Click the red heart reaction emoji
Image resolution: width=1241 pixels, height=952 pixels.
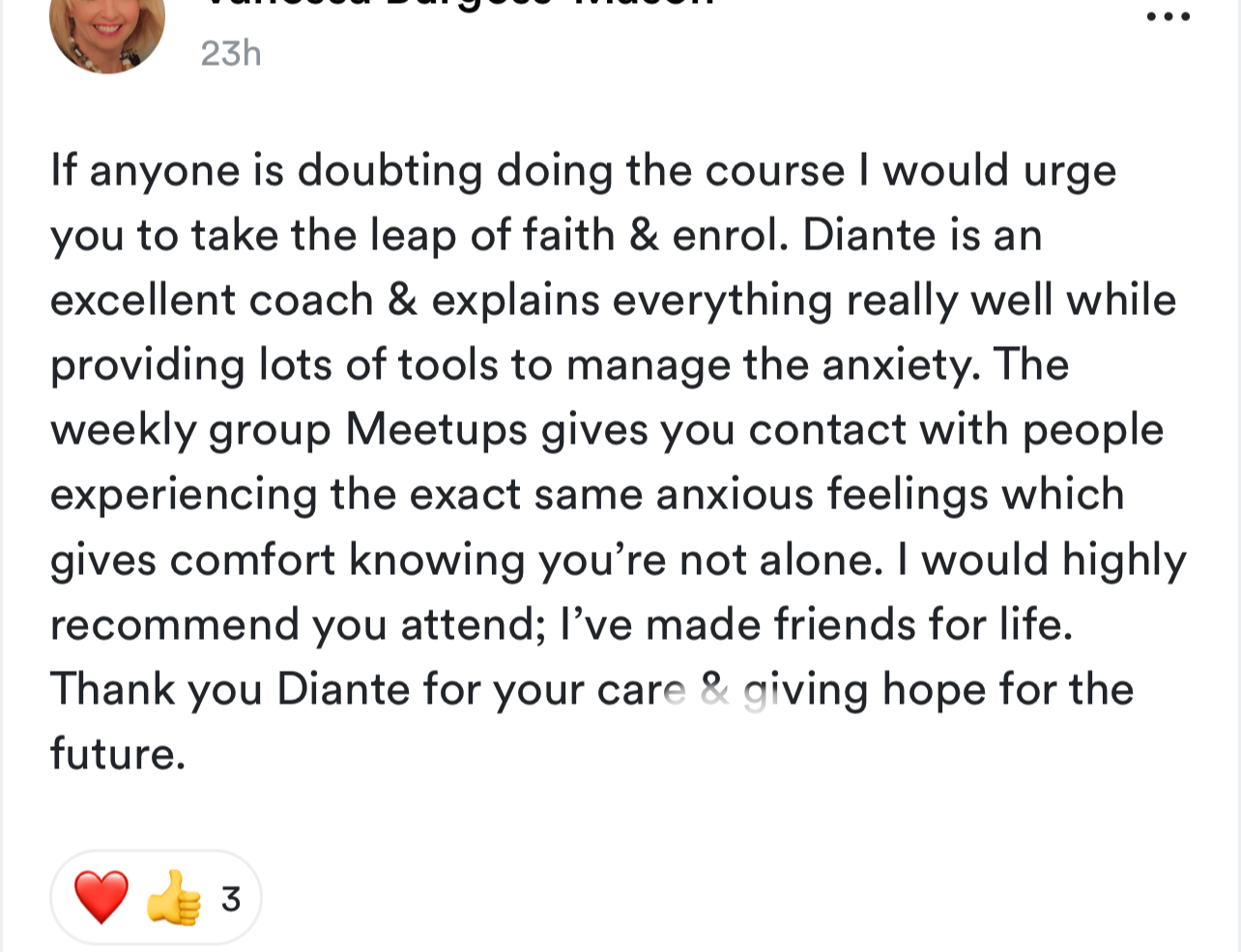(x=101, y=898)
